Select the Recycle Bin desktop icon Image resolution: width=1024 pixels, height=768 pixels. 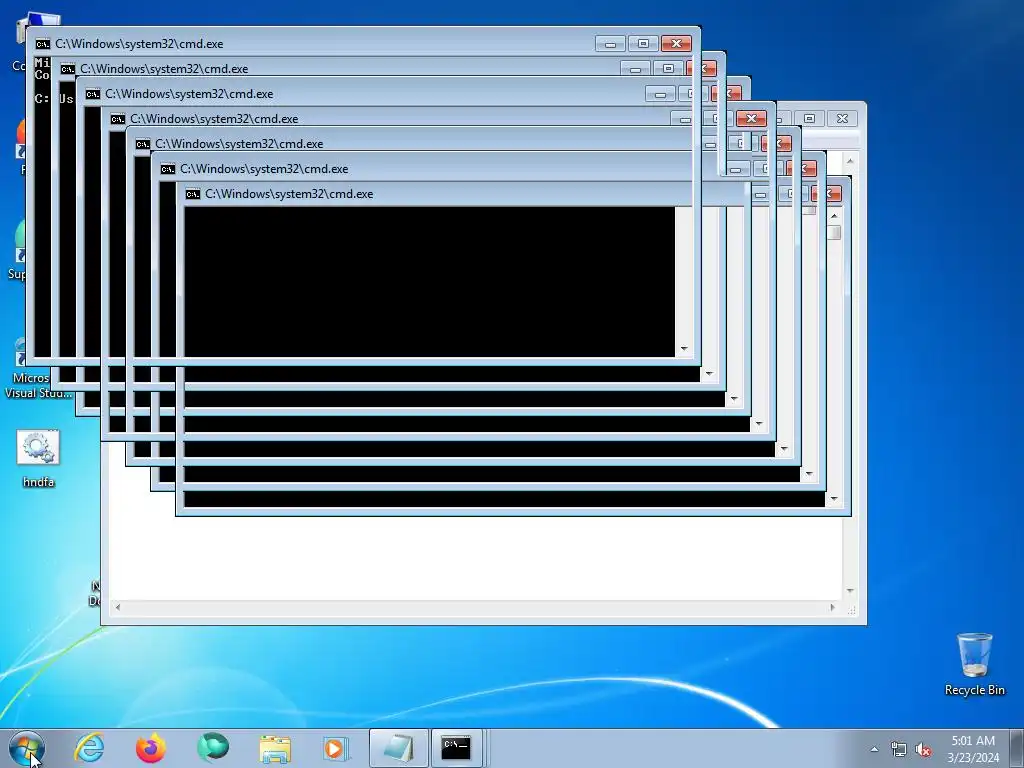tap(974, 664)
